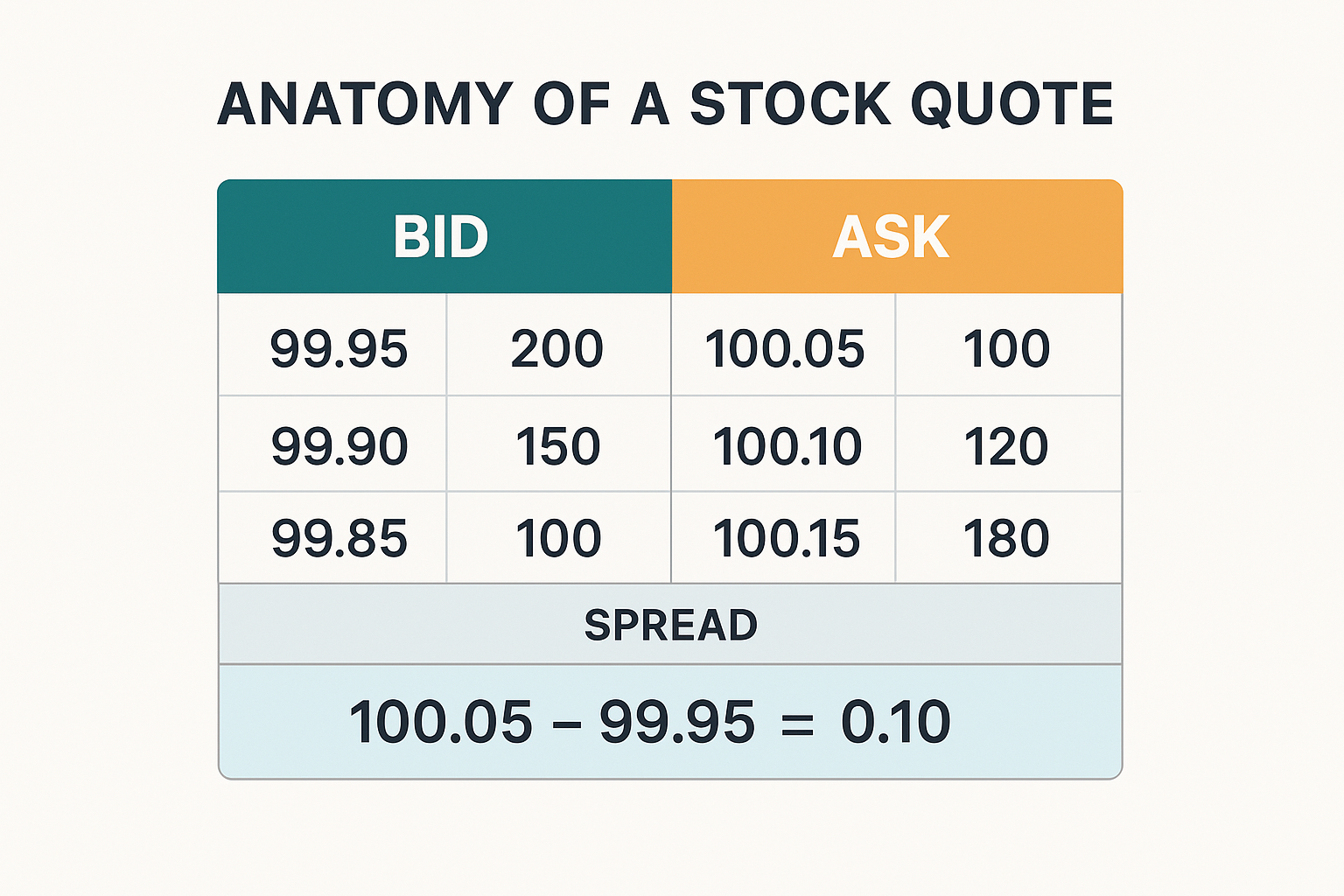Image resolution: width=1344 pixels, height=896 pixels.
Task: Select the 99.85 bid price
Action: [x=339, y=538]
